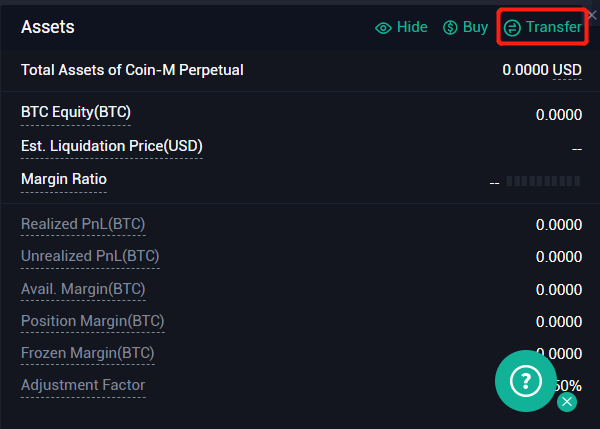Click the Transfer arrows icon
Image resolution: width=600 pixels, height=429 pixels.
(x=512, y=28)
